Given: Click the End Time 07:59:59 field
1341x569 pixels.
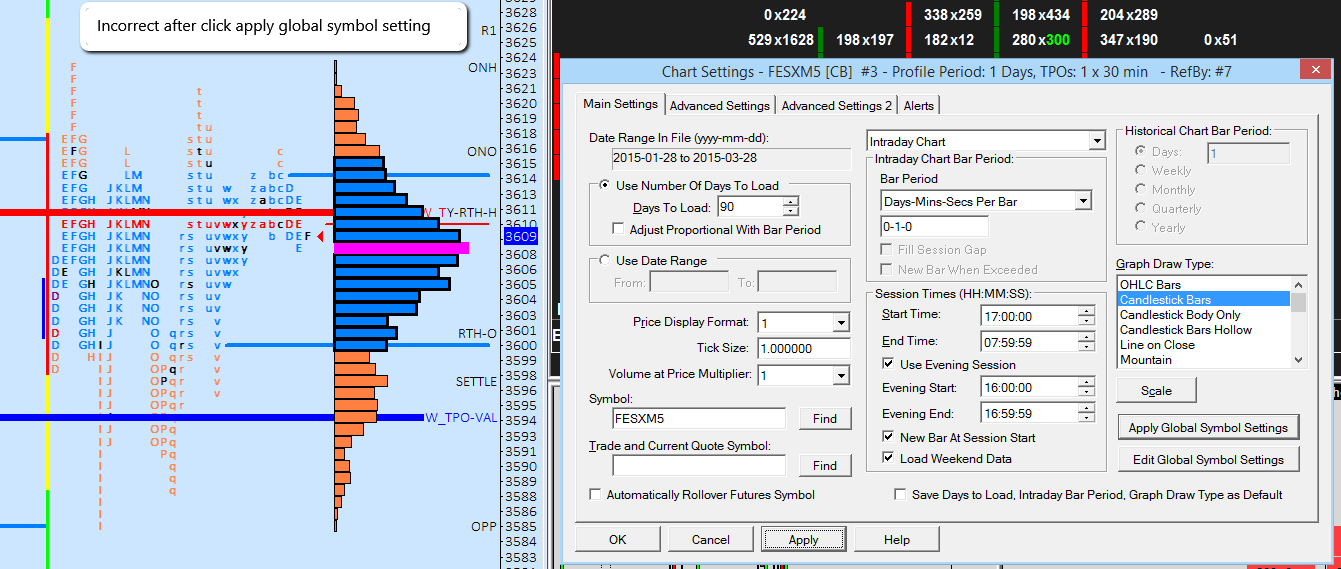Looking at the screenshot, I should 1030,341.
